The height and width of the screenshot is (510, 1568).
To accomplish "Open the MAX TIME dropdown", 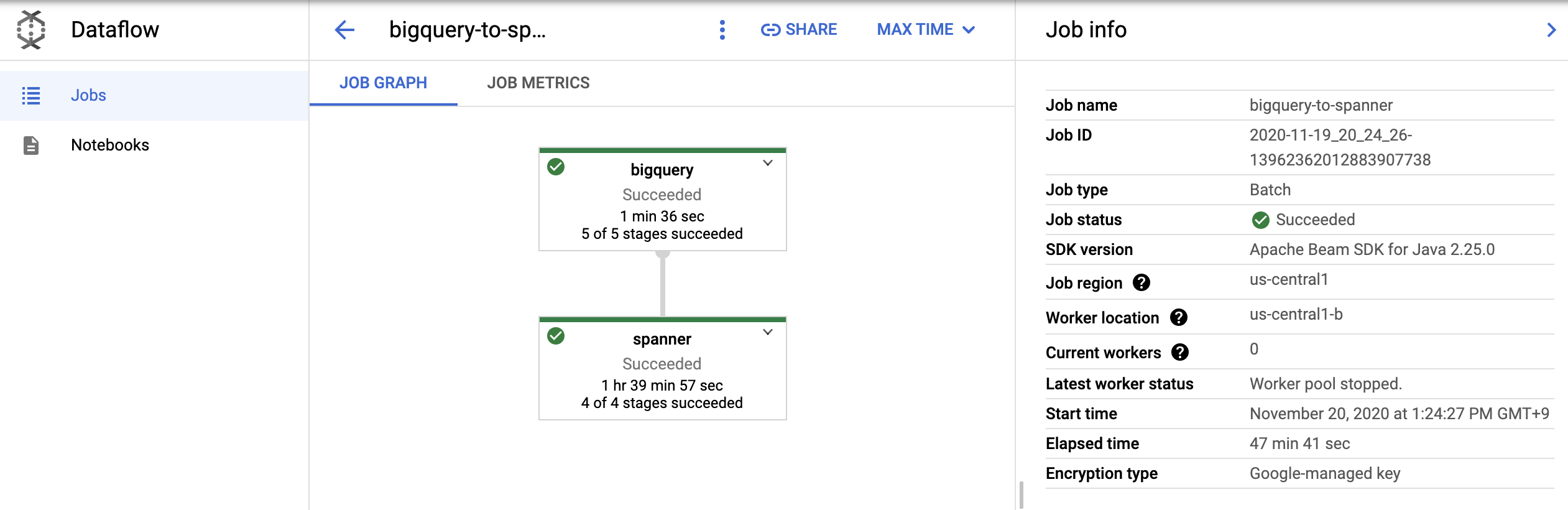I will pos(926,29).
